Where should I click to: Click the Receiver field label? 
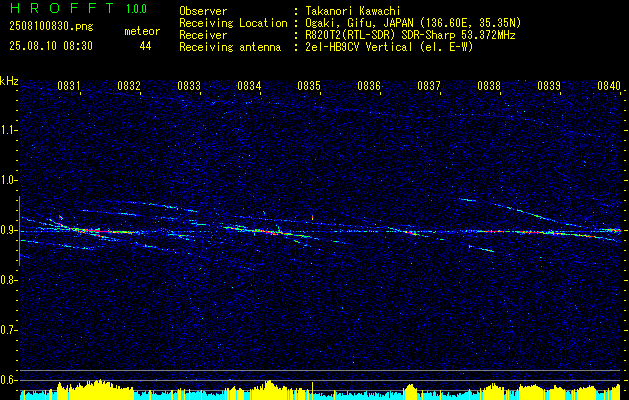[x=203, y=35]
